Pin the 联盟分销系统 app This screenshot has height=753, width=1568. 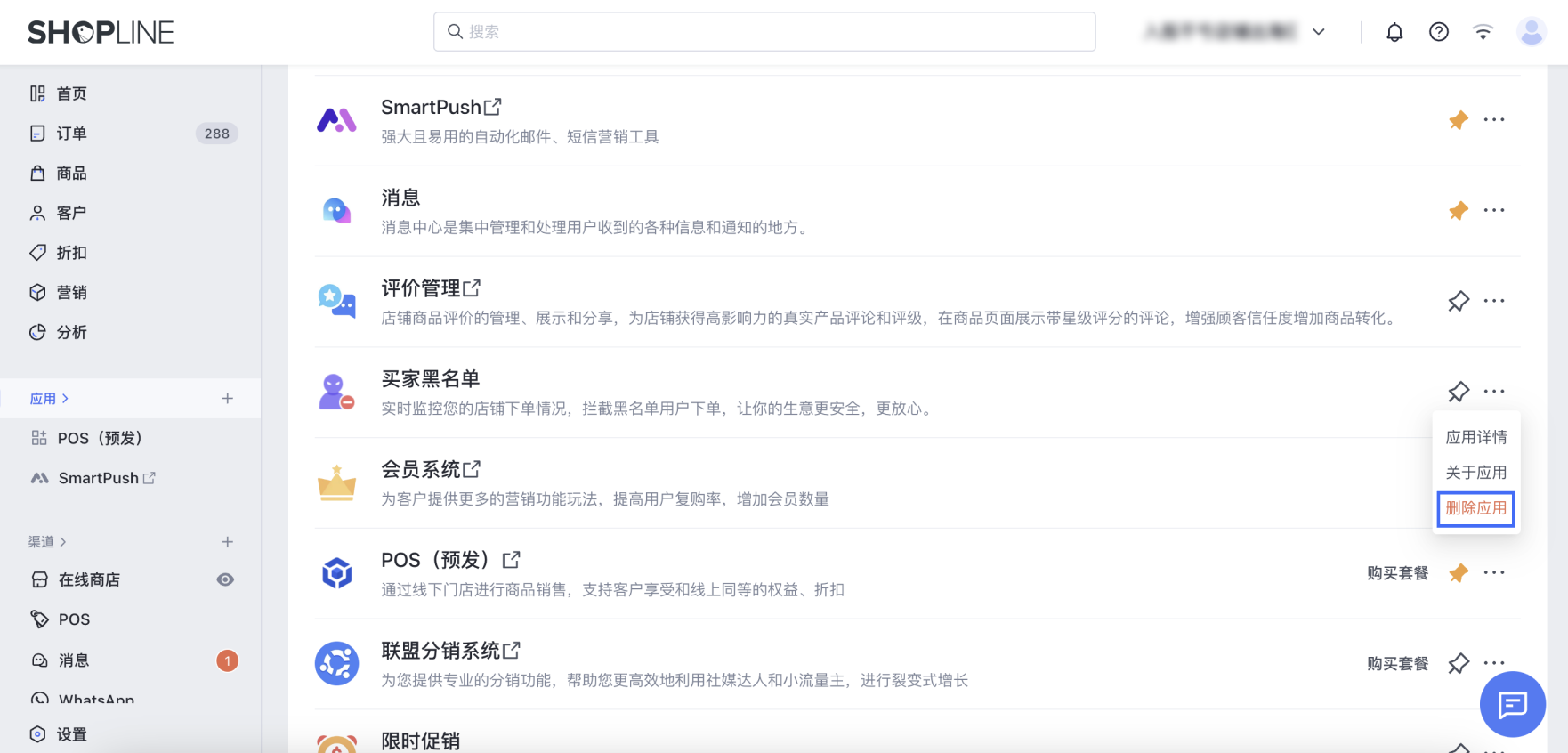[x=1459, y=664]
